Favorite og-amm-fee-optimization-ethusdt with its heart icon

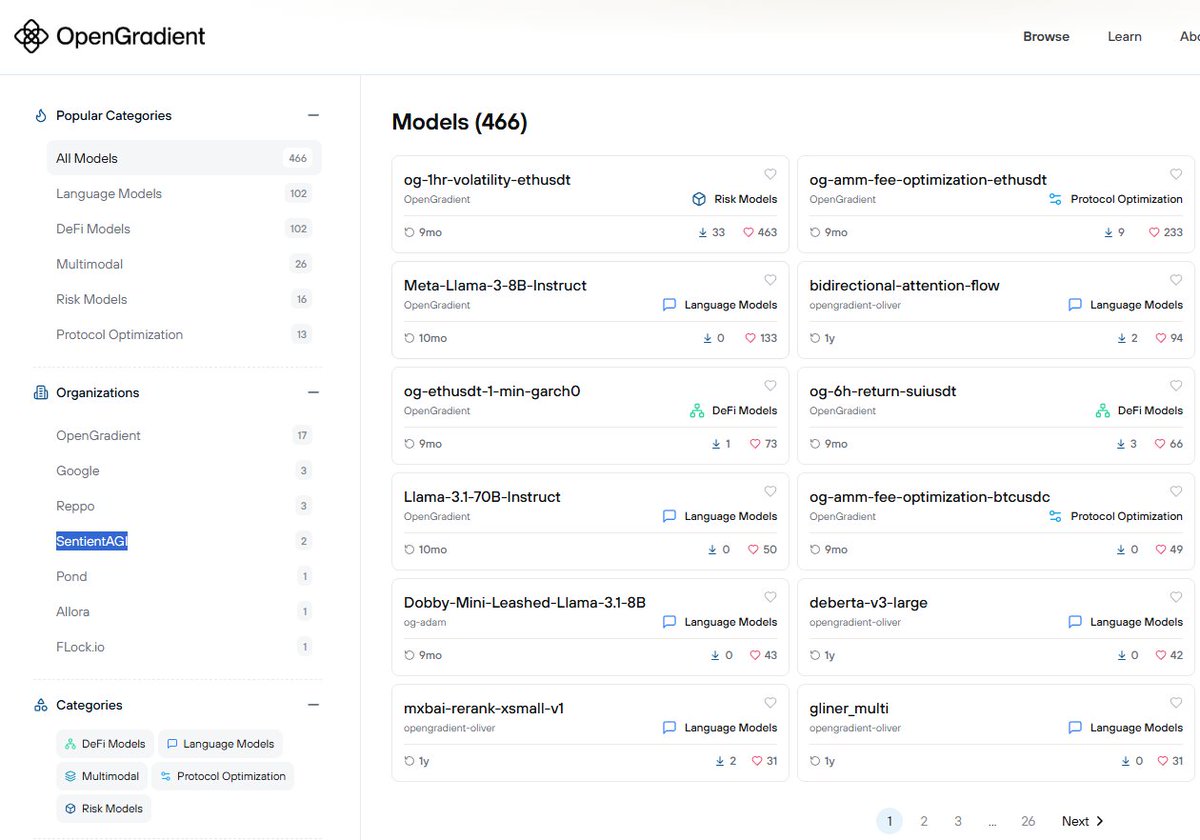pos(1176,174)
